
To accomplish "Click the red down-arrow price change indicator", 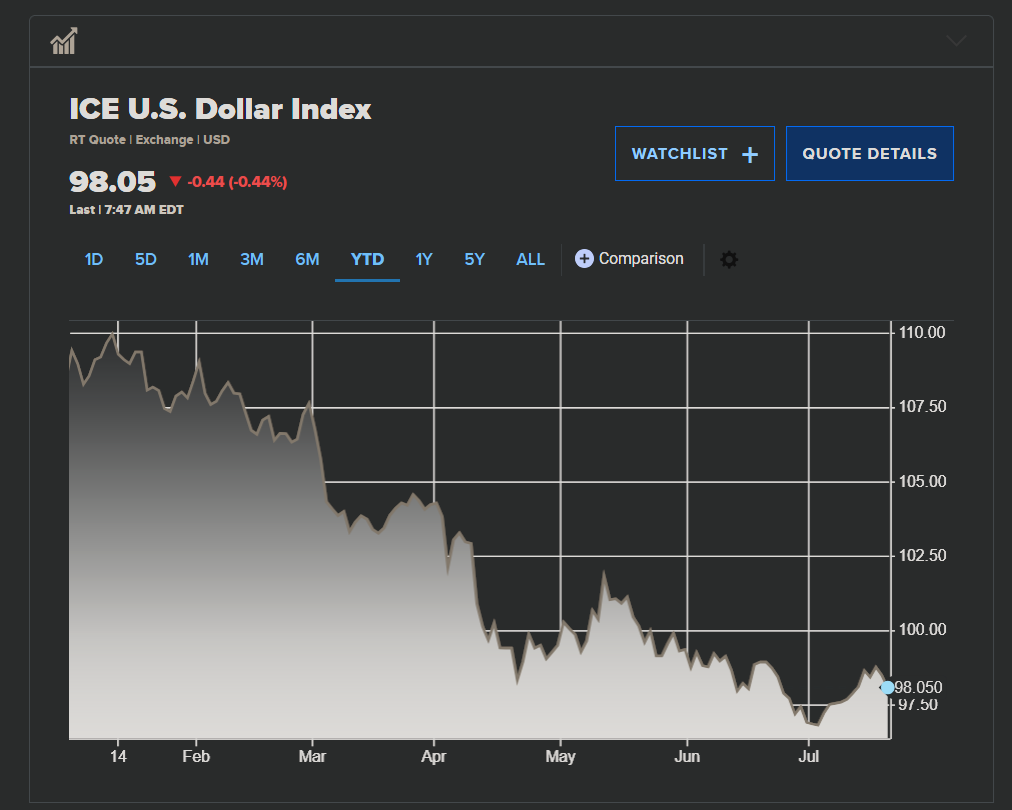I will (x=175, y=182).
